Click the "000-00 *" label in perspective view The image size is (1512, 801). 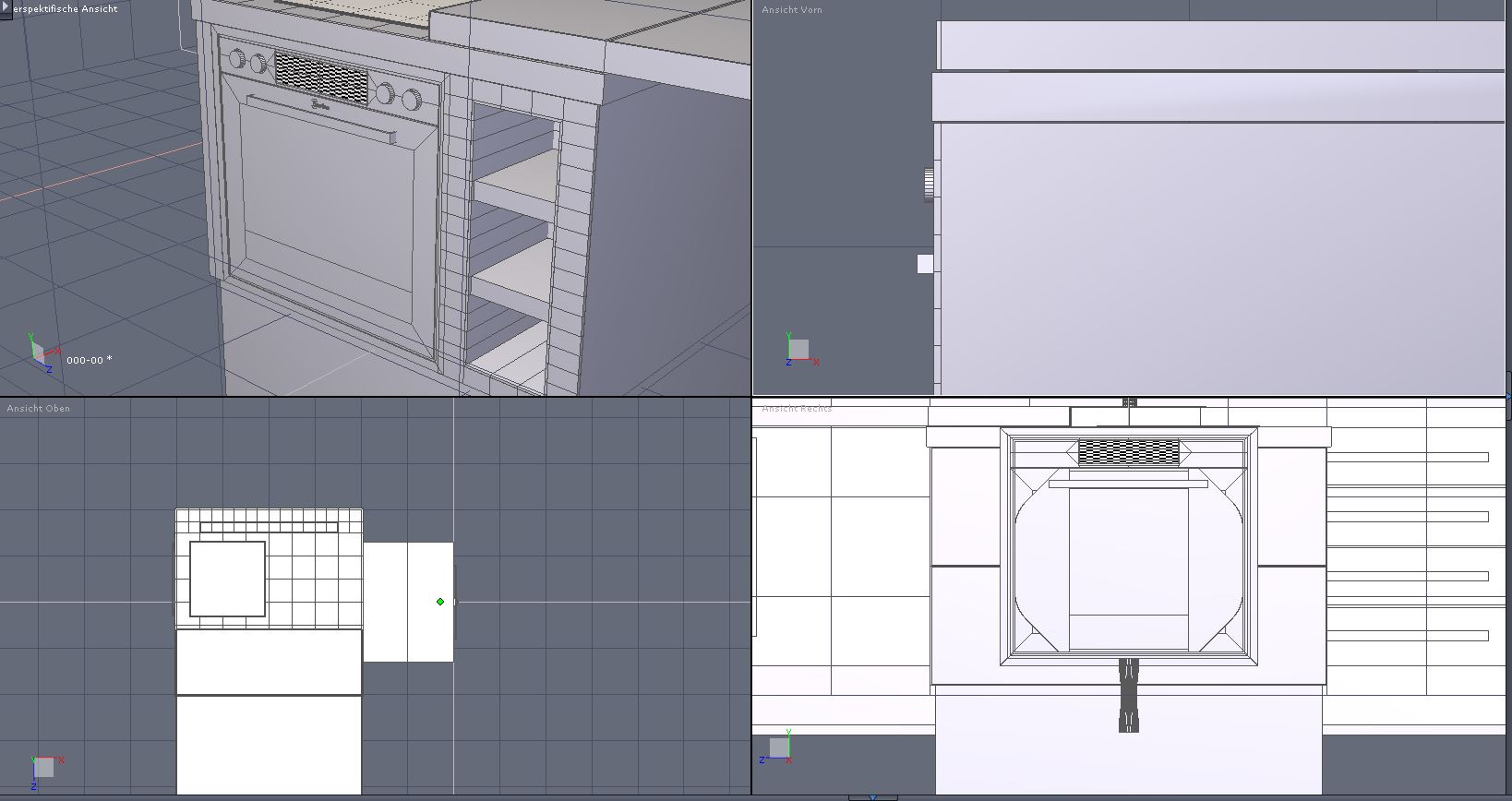click(90, 360)
